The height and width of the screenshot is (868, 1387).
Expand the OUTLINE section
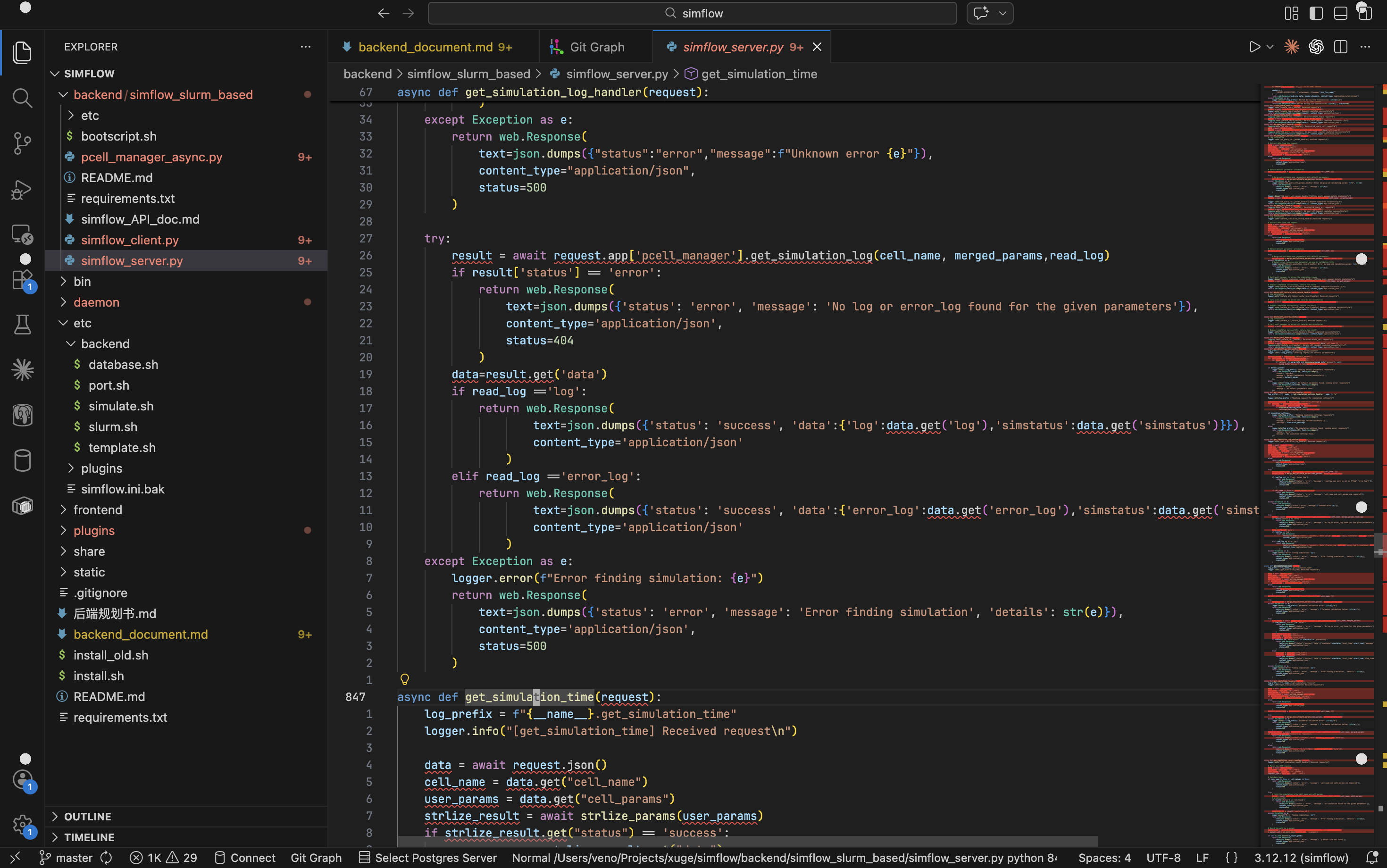pyautogui.click(x=87, y=816)
